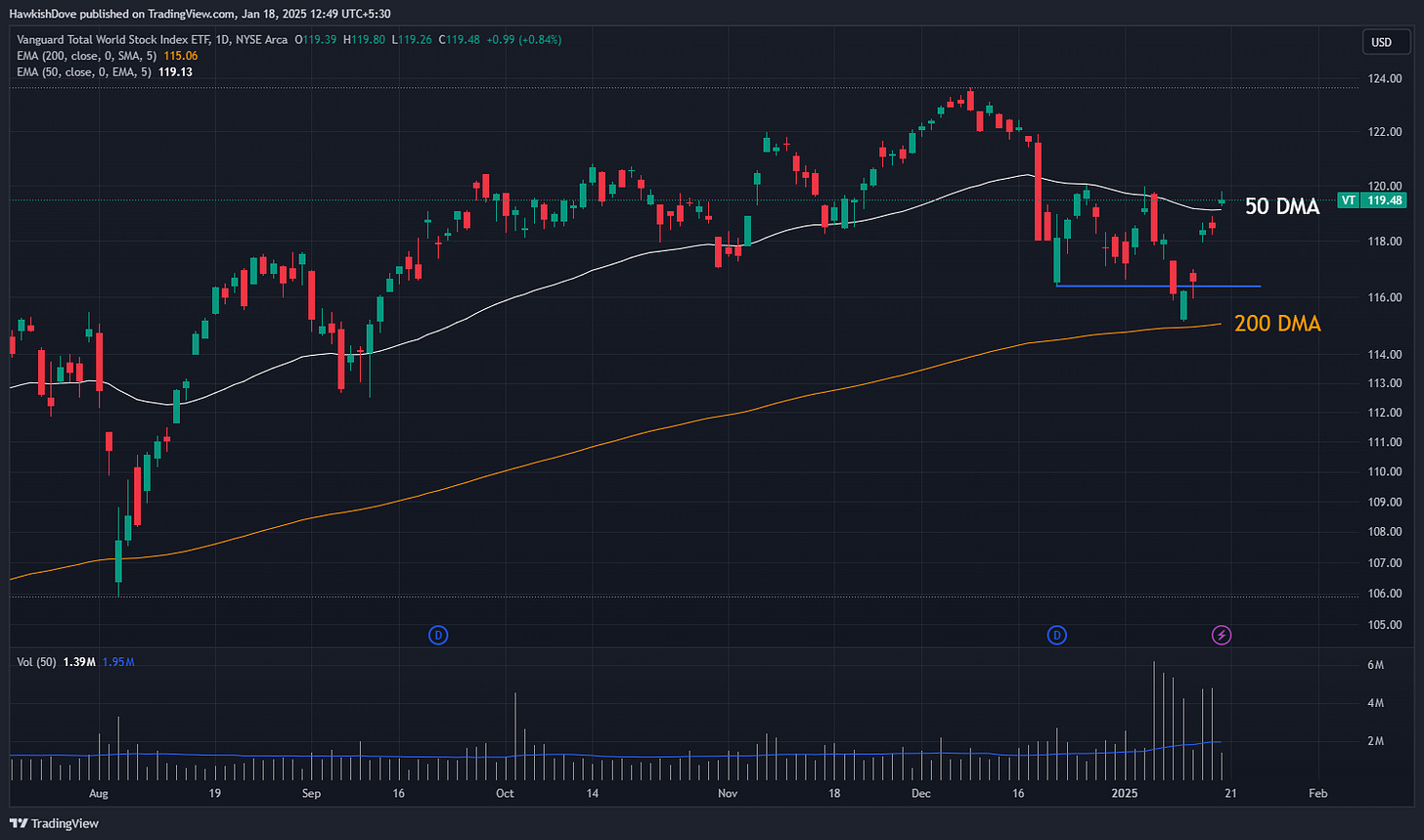The image size is (1424, 840).
Task: Click the 116.00 price axis label
Action: tap(1386, 297)
